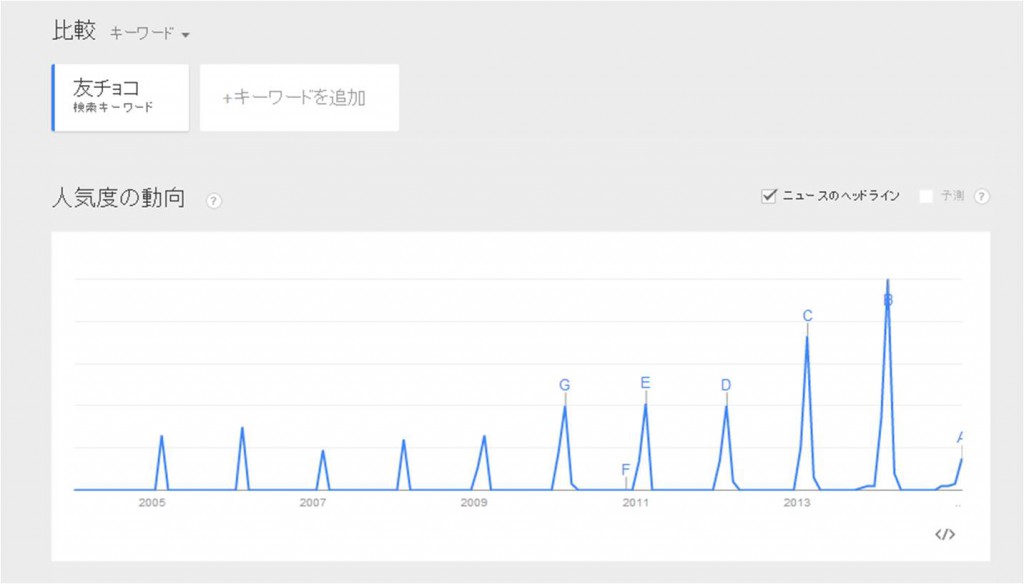
Task: Show news headline marker E
Action: click(x=645, y=382)
